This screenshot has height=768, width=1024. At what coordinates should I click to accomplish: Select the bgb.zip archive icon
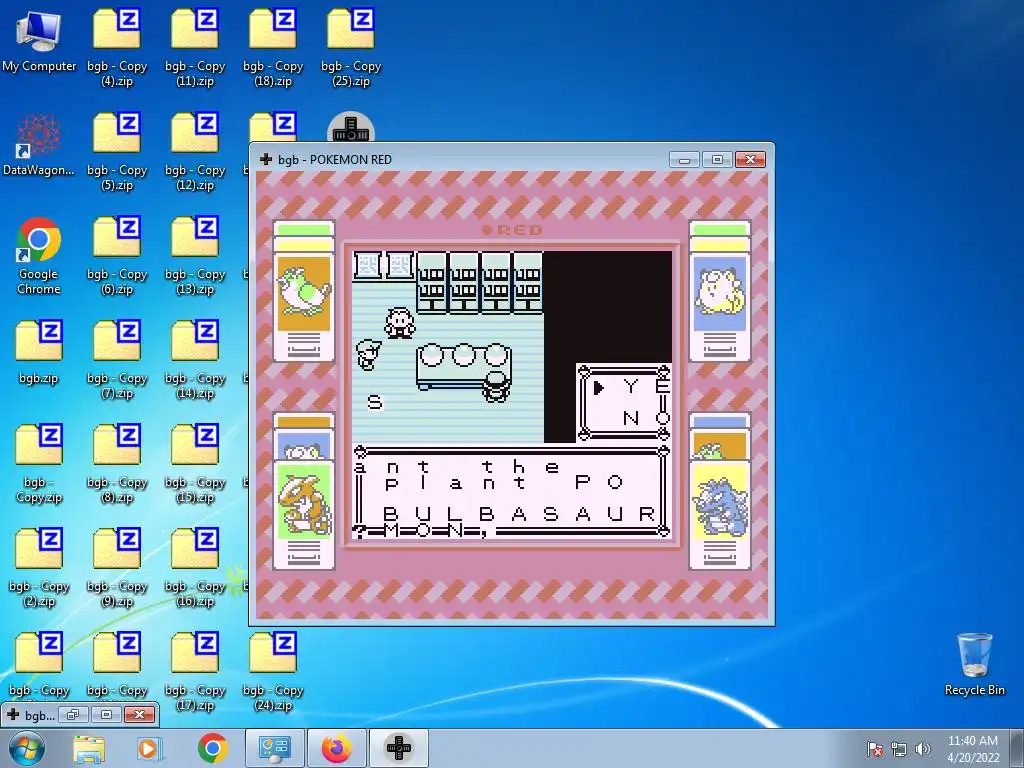point(39,353)
